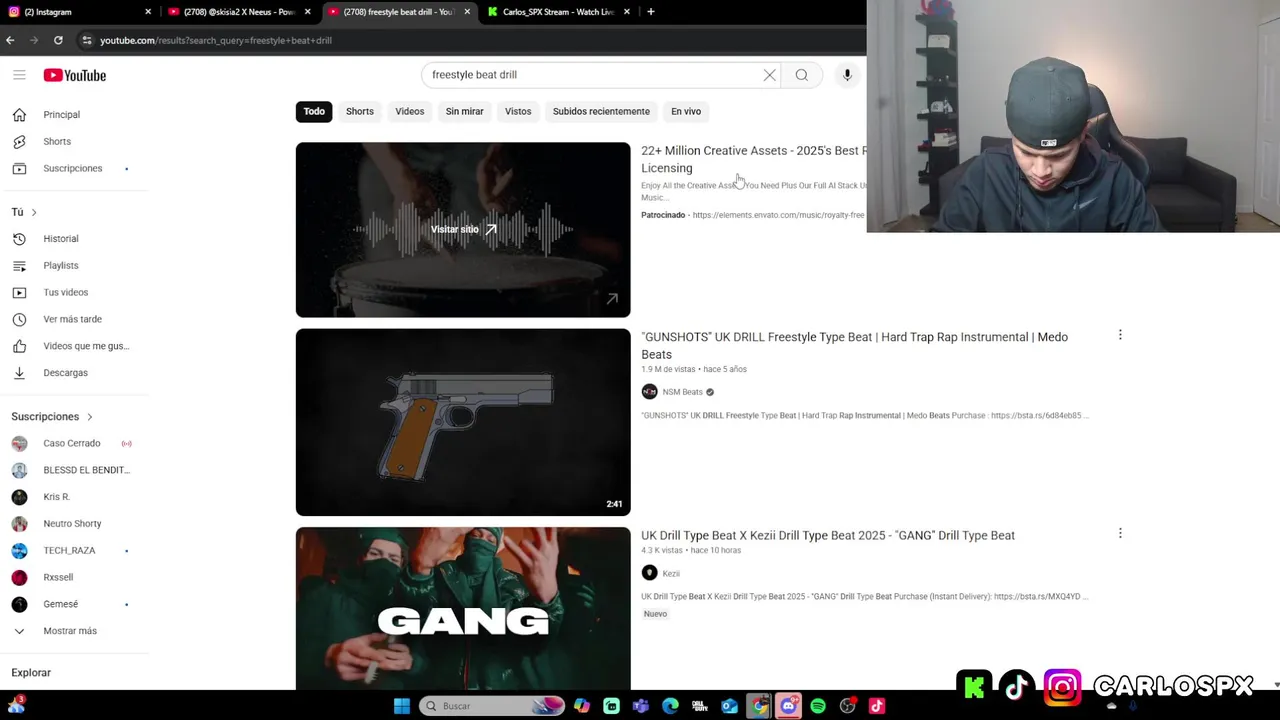Click the magnifier search button
Screen dimensions: 1280x720
(x=801, y=75)
